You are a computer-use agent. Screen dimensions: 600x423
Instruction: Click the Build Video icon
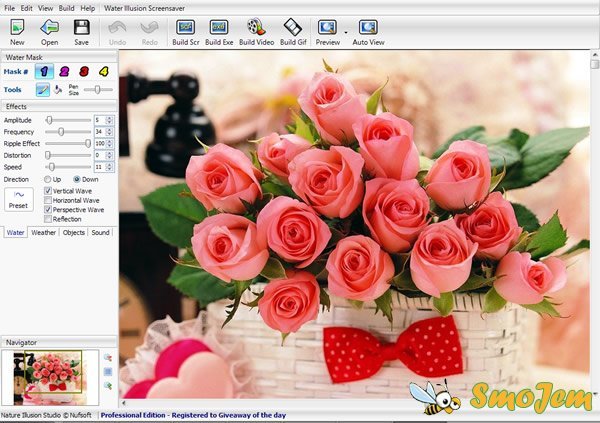[x=256, y=28]
